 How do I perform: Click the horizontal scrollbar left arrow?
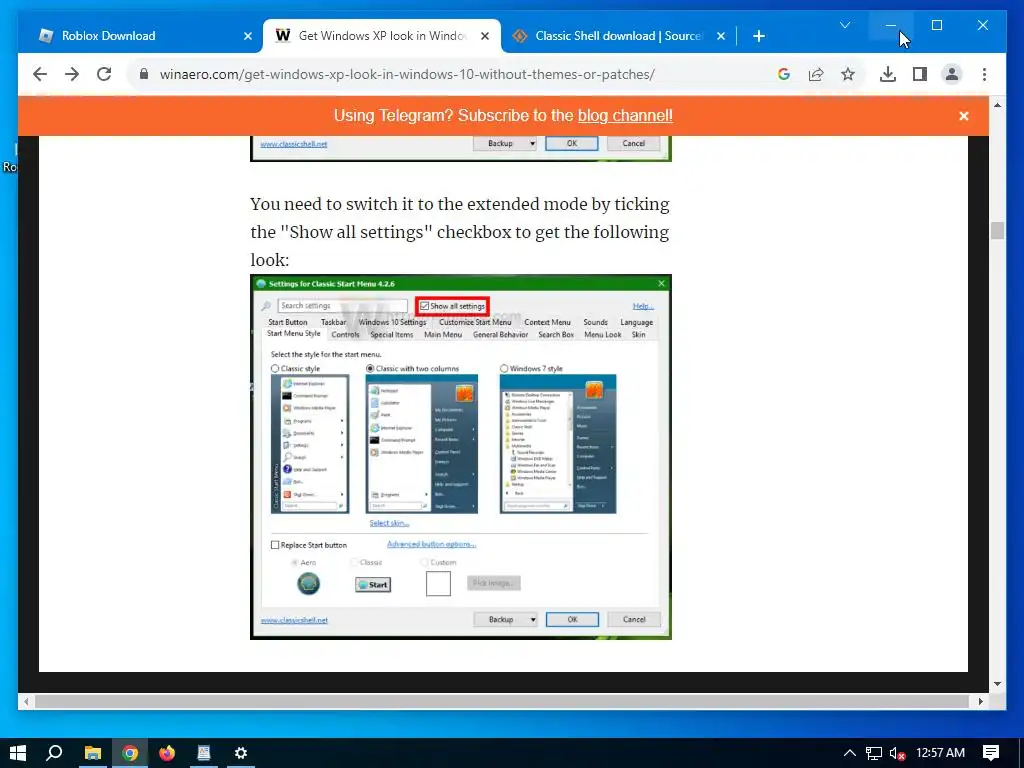(x=26, y=701)
